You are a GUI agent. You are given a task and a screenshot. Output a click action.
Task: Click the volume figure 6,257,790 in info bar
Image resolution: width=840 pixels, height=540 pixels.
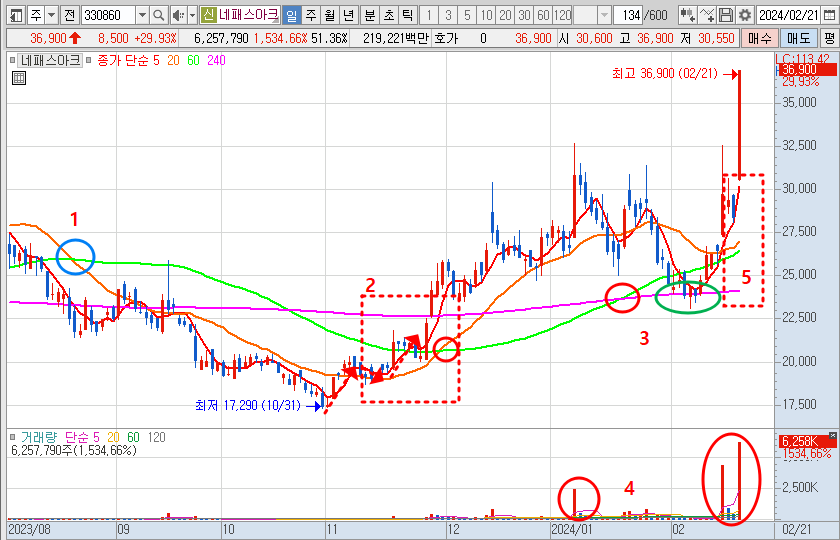click(221, 39)
